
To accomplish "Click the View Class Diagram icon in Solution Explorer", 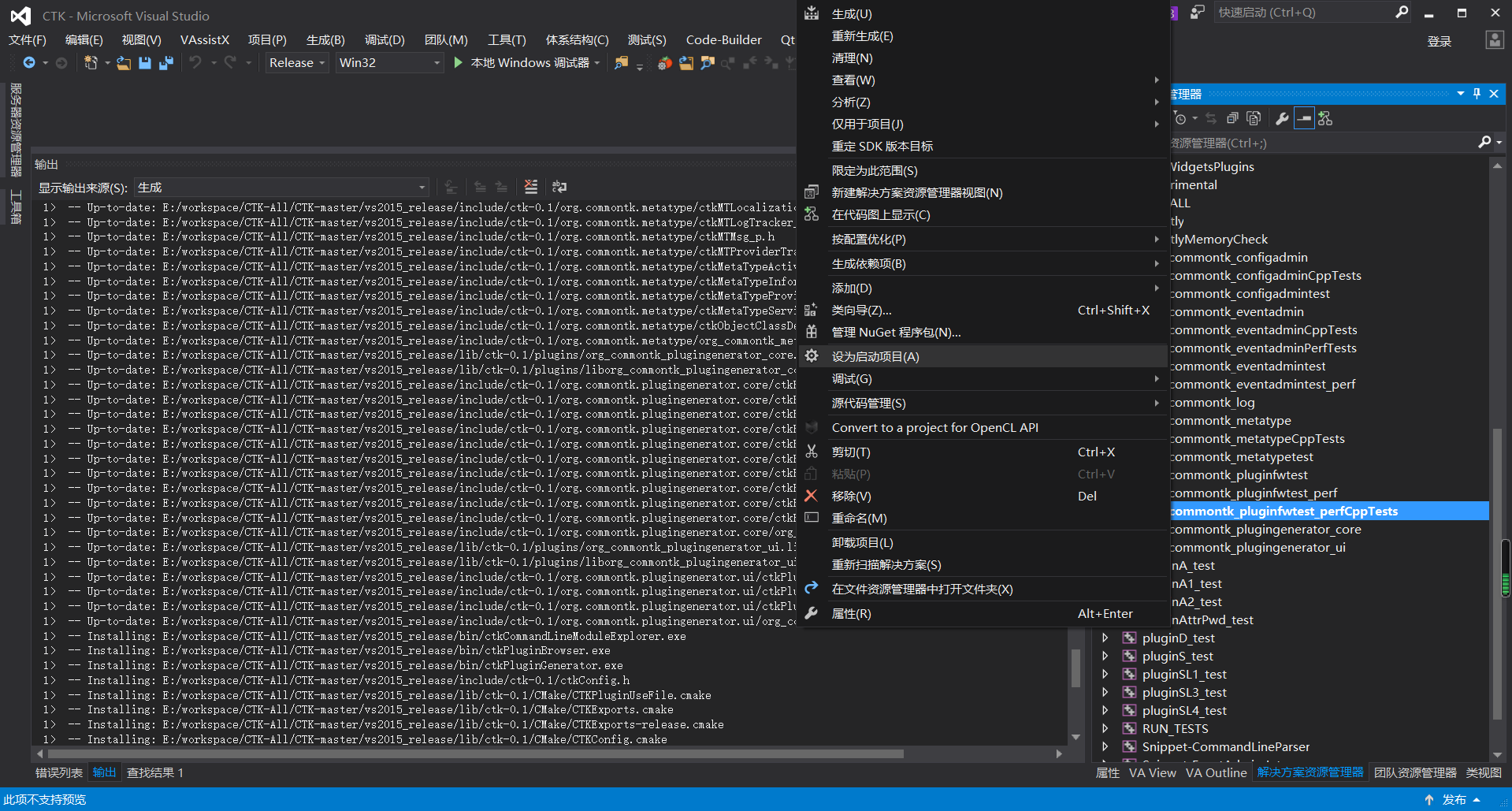I will 1325,118.
